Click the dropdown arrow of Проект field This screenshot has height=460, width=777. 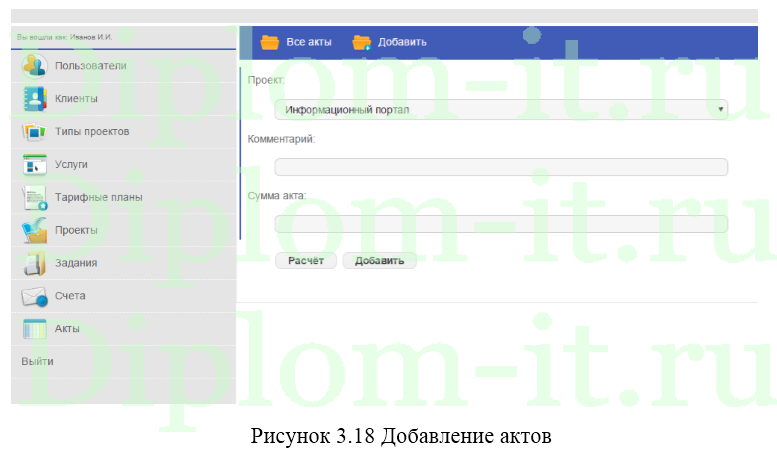click(x=720, y=110)
